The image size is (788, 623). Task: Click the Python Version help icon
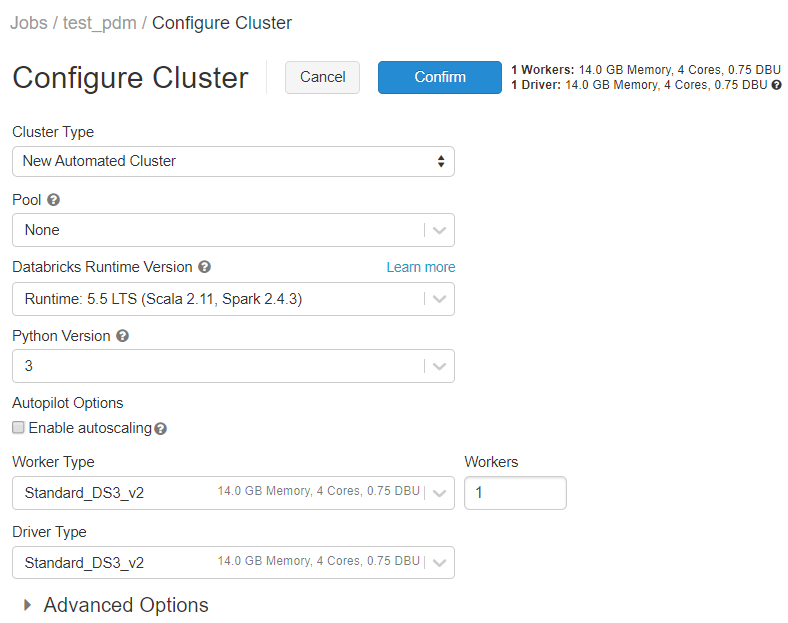tap(122, 336)
